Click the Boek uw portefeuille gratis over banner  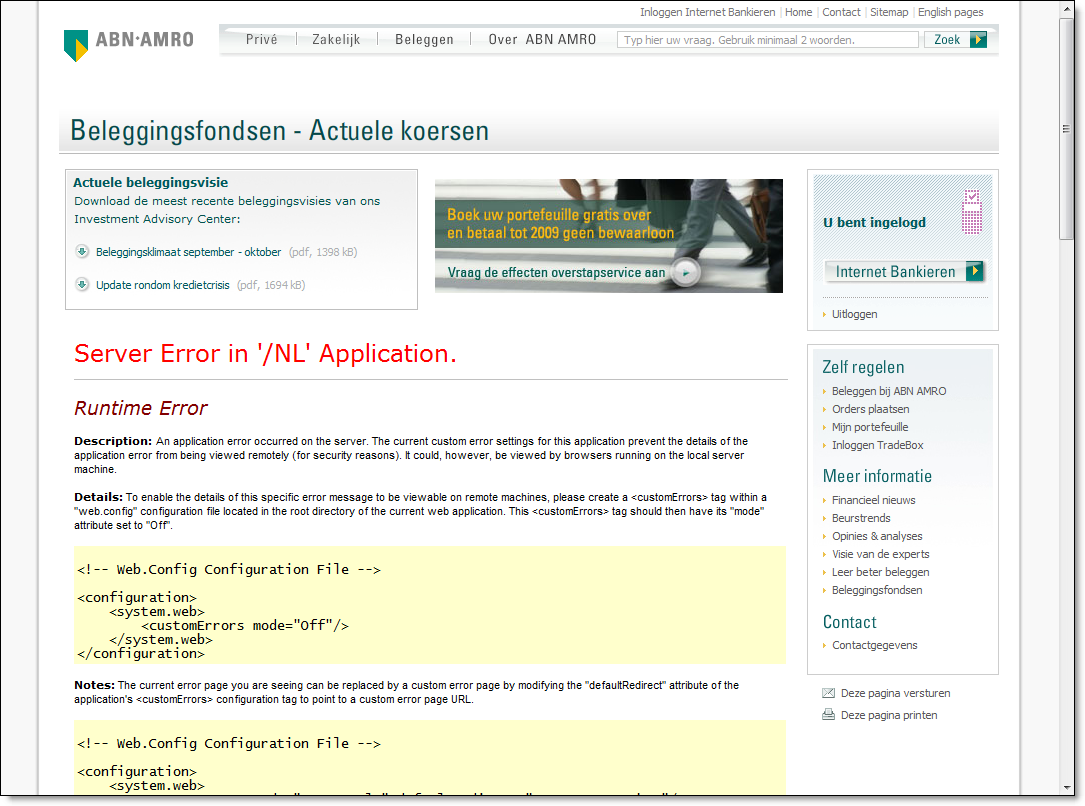[x=560, y=223]
